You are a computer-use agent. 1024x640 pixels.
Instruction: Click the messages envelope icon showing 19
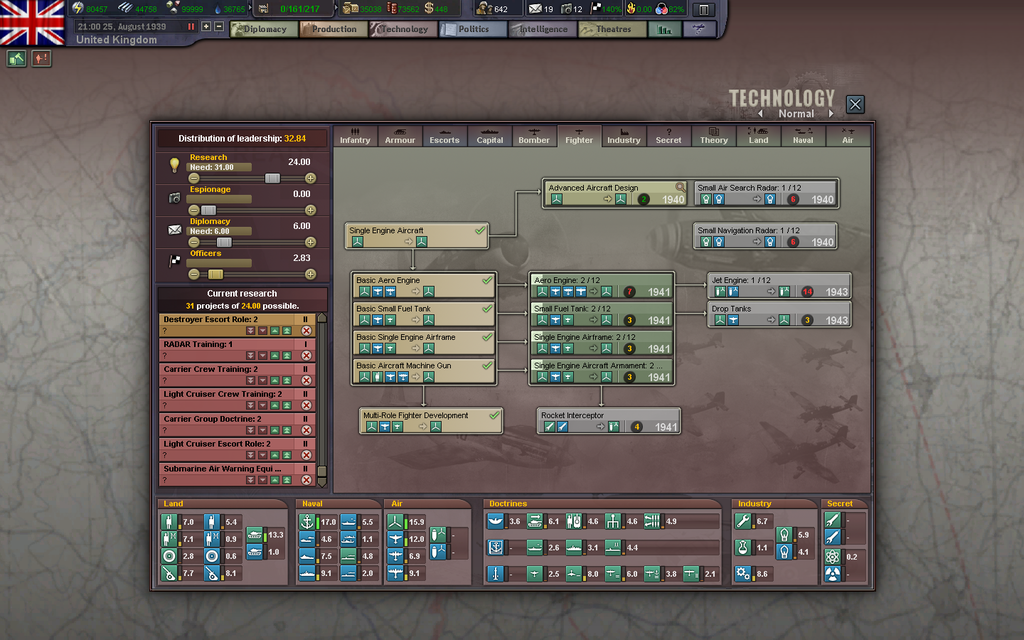pos(535,8)
